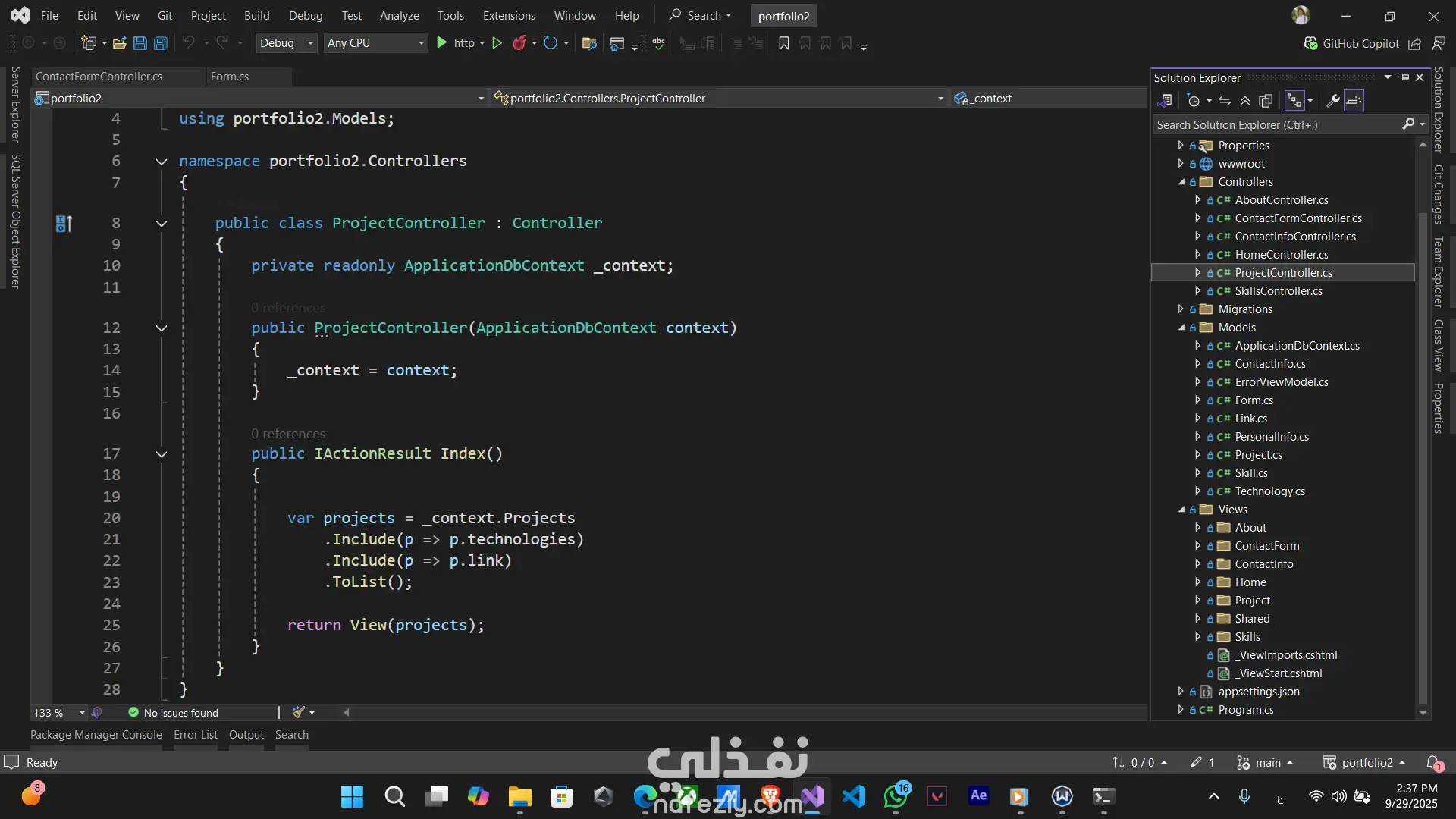1456x819 pixels.
Task: Open the Error List panel tab
Action: click(195, 734)
